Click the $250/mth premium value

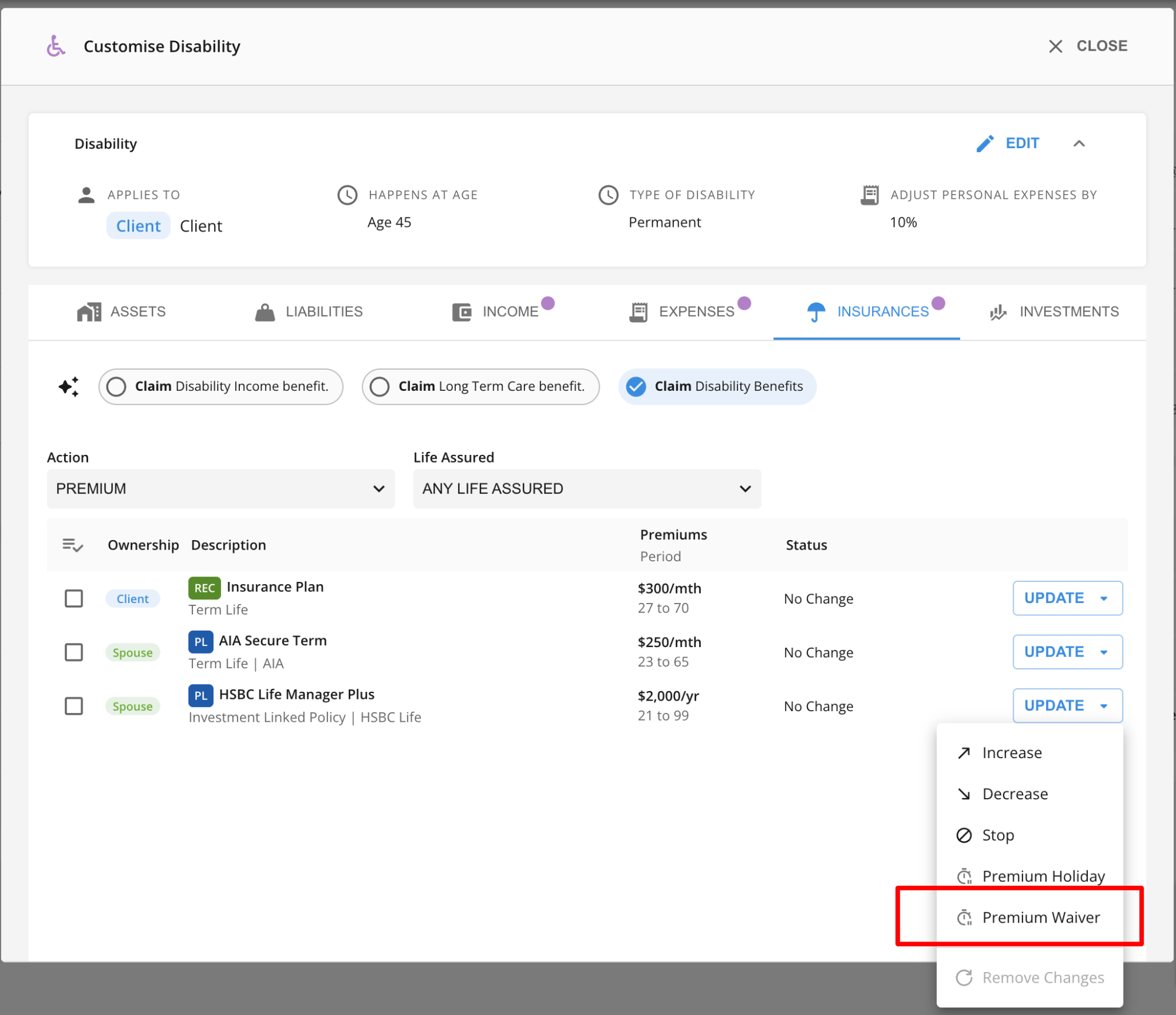(x=670, y=642)
